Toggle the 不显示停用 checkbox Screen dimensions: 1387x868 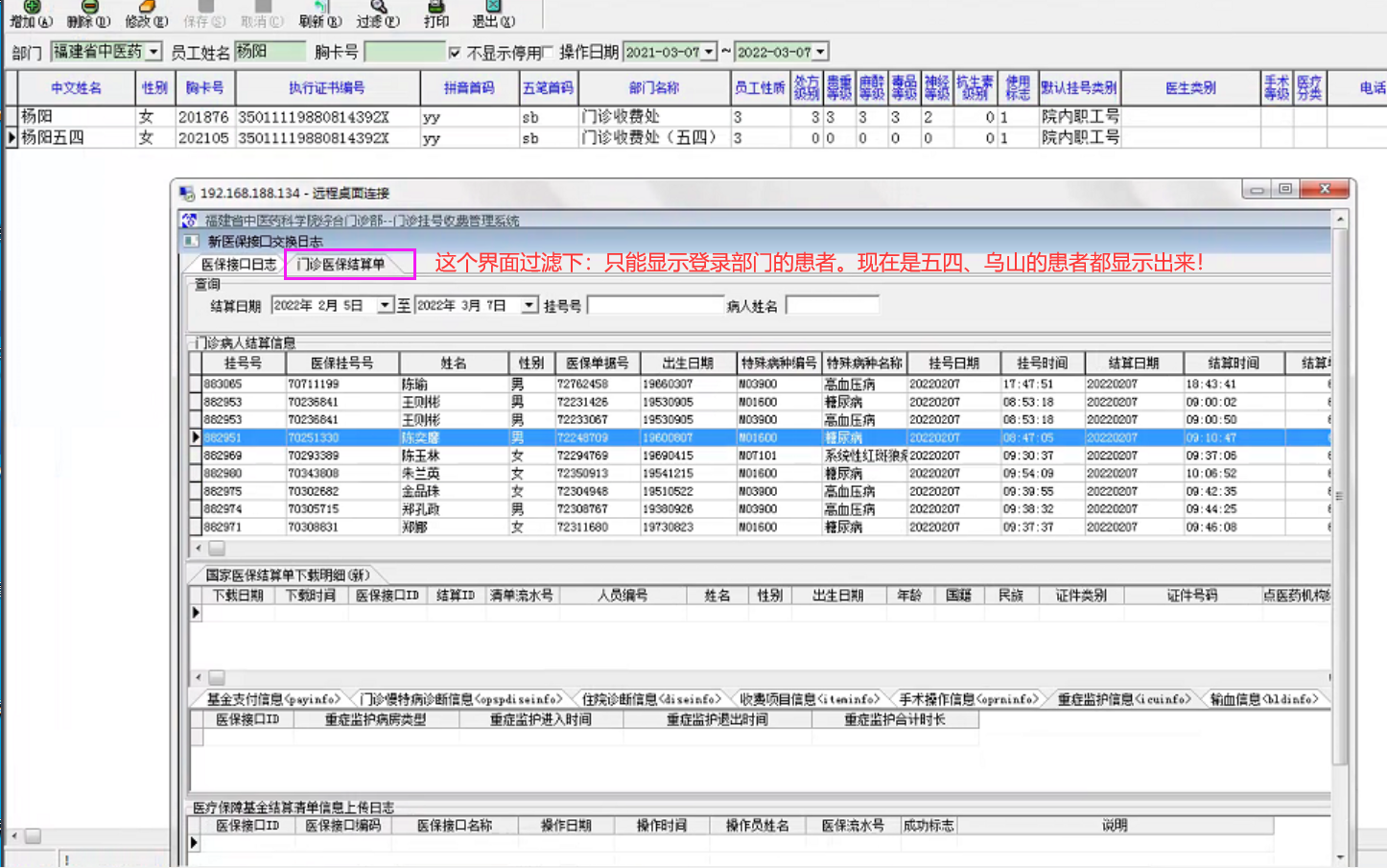pyautogui.click(x=455, y=52)
